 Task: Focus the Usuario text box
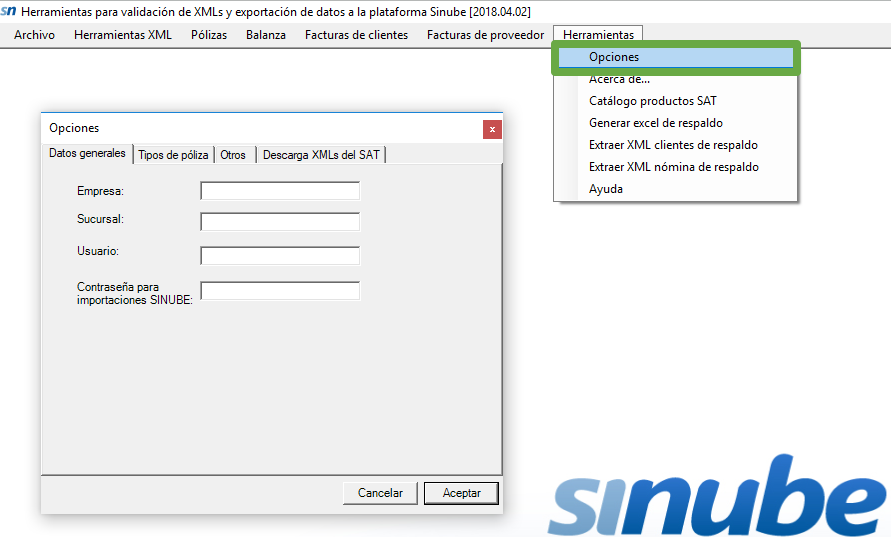click(280, 256)
